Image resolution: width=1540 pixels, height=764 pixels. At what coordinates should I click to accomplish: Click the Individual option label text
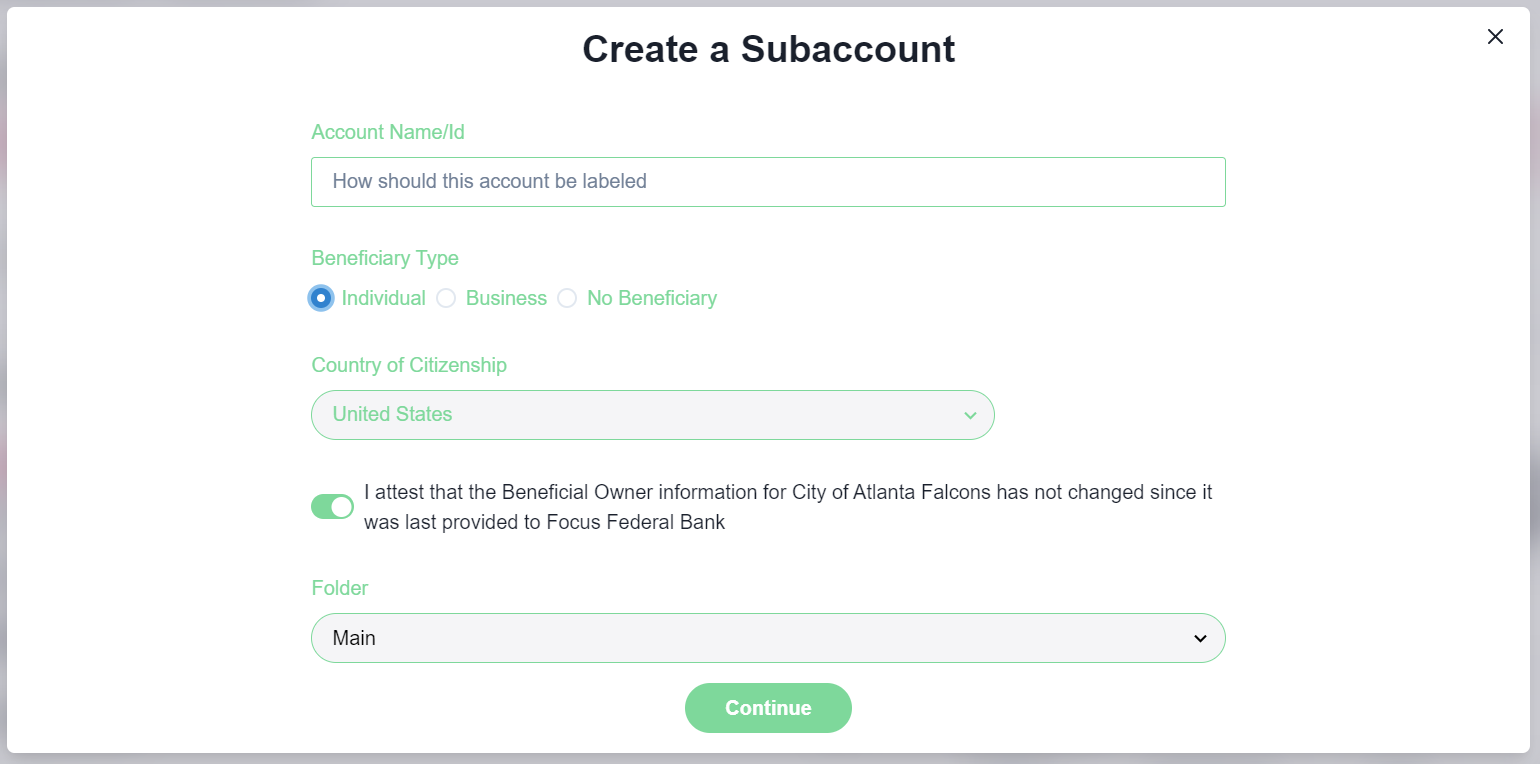[383, 298]
